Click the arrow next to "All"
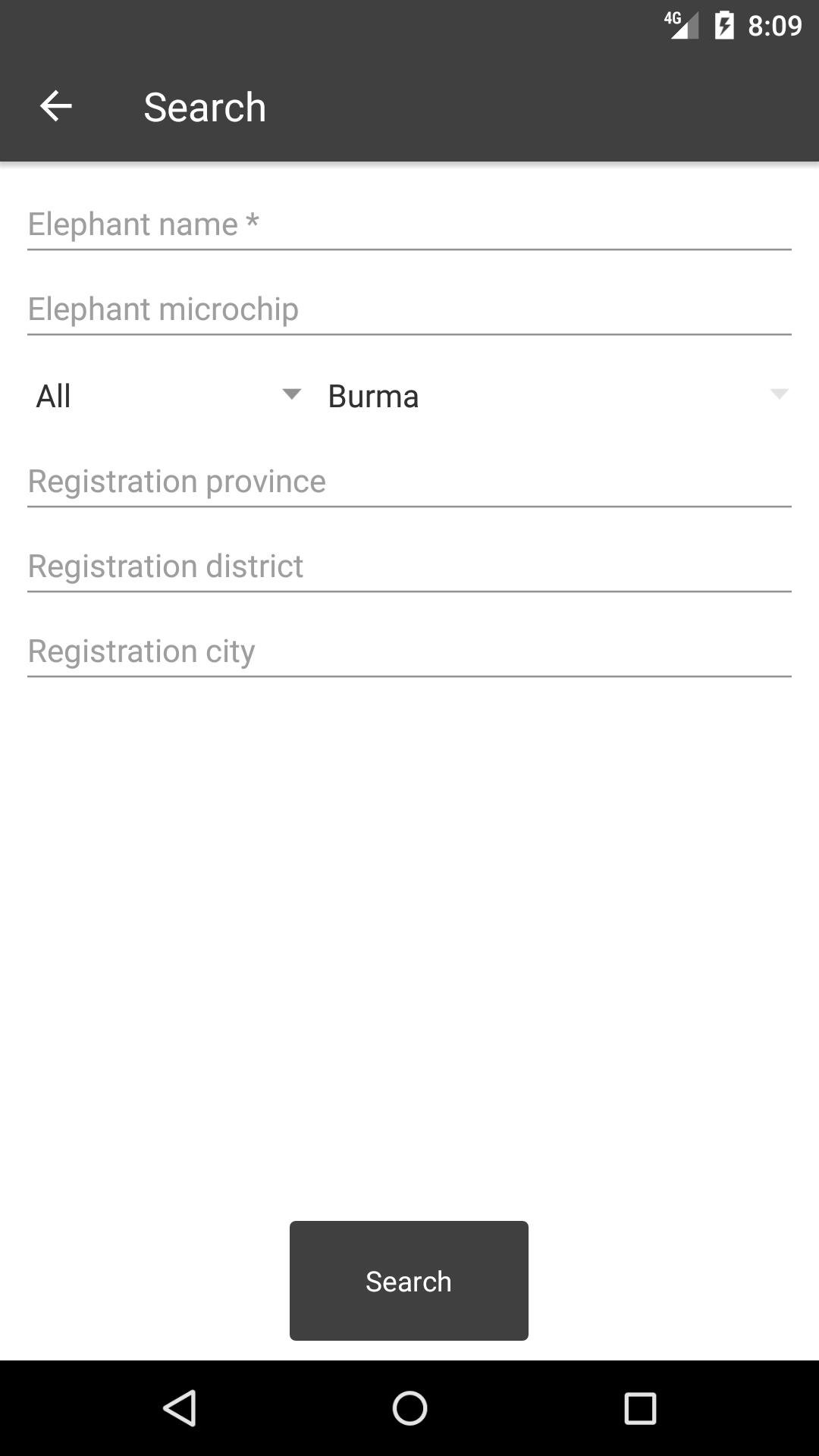Image resolution: width=819 pixels, height=1456 pixels. pyautogui.click(x=292, y=394)
